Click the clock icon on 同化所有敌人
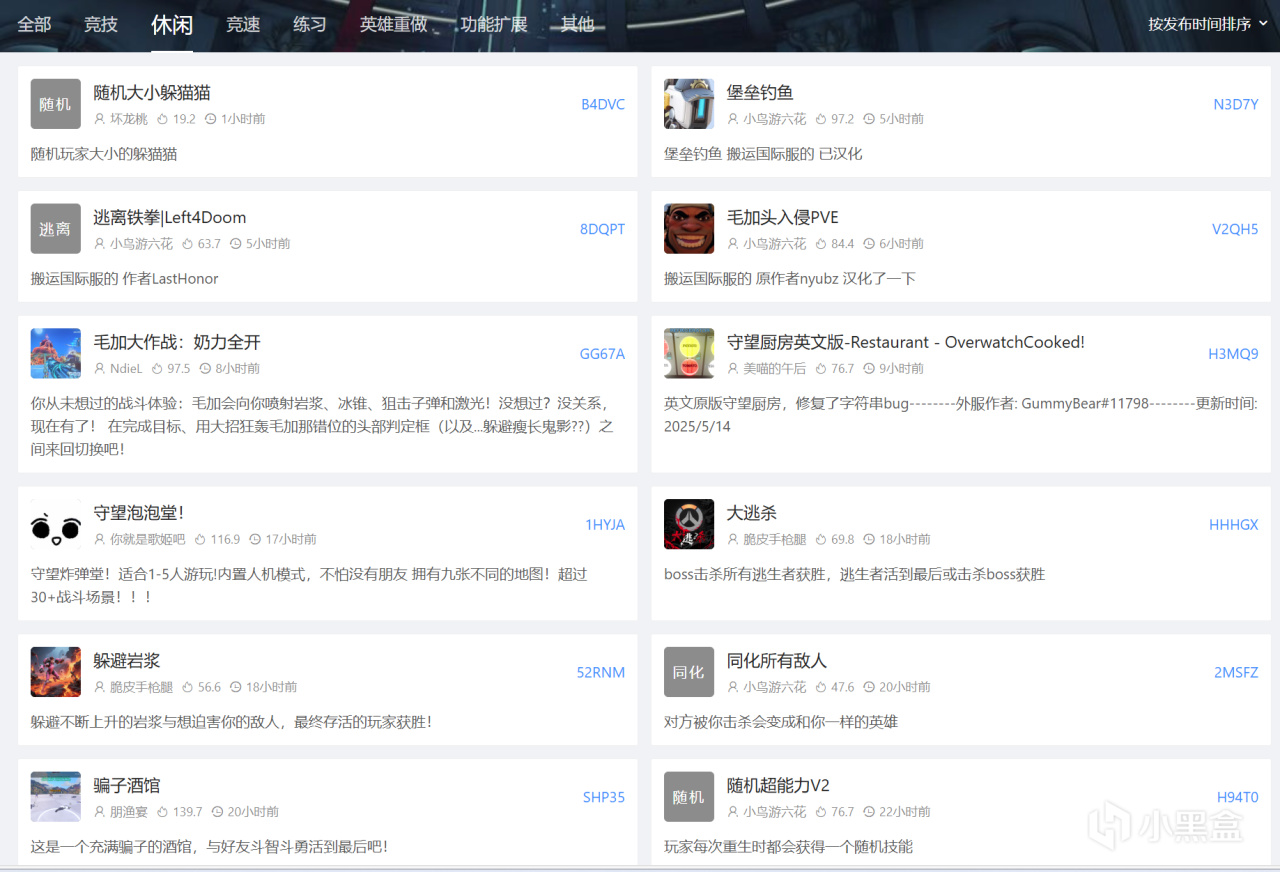Image resolution: width=1280 pixels, height=872 pixels. [x=869, y=687]
